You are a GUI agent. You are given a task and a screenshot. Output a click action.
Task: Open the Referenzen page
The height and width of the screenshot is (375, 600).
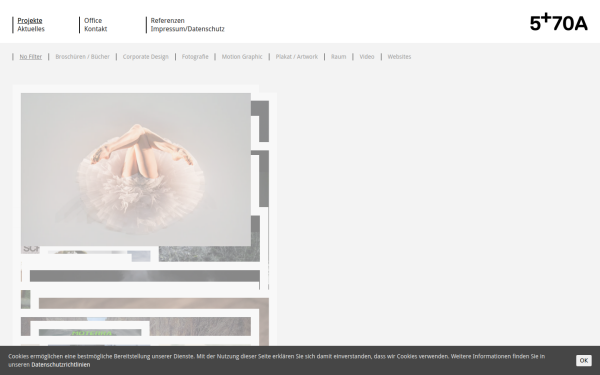click(168, 20)
